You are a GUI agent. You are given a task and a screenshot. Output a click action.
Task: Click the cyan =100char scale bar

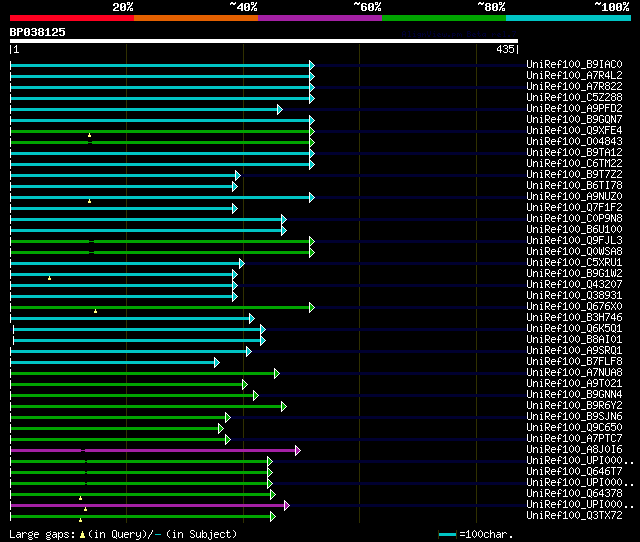click(447, 534)
